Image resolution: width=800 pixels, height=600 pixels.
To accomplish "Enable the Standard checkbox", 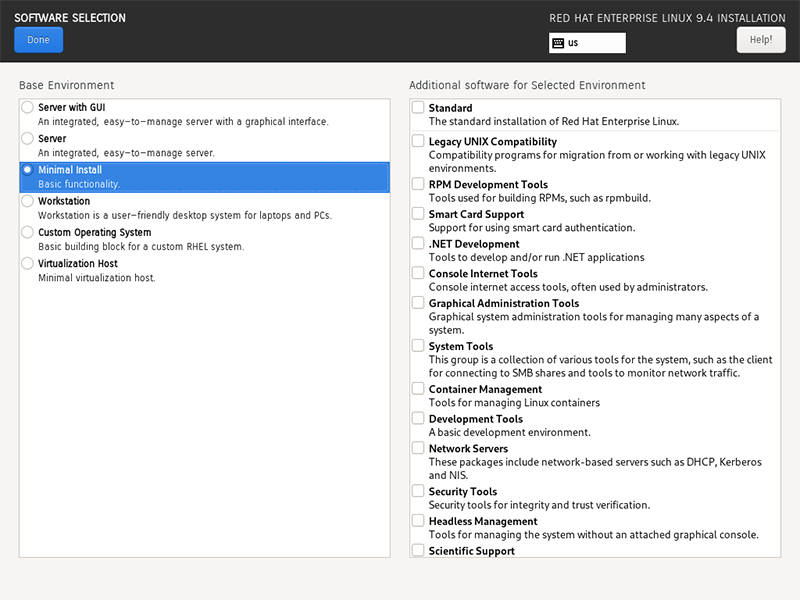I will tap(418, 107).
